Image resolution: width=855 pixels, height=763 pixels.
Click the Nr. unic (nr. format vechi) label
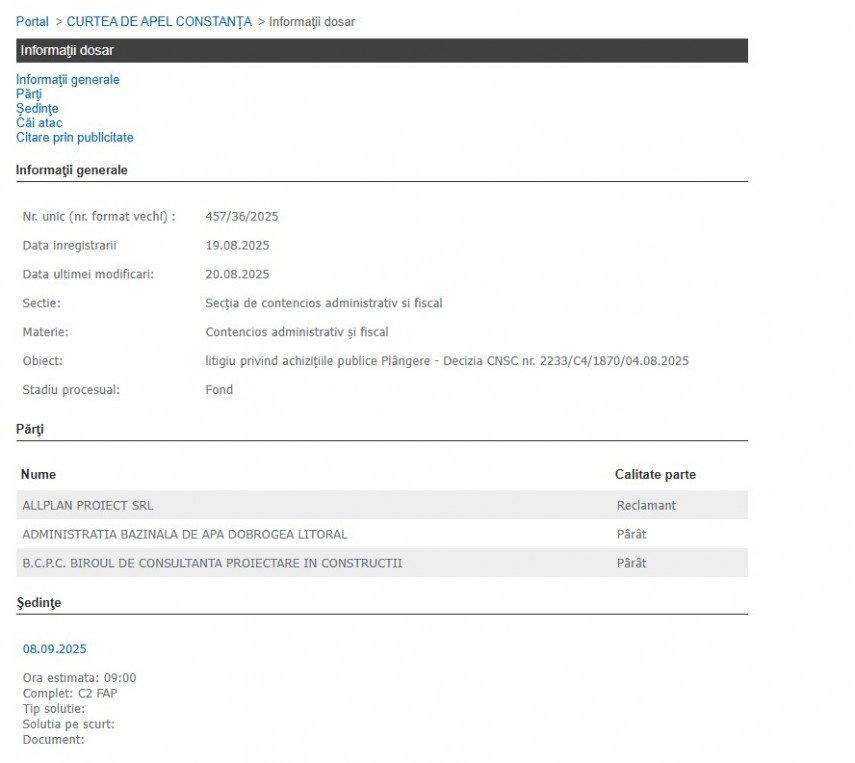[99, 217]
